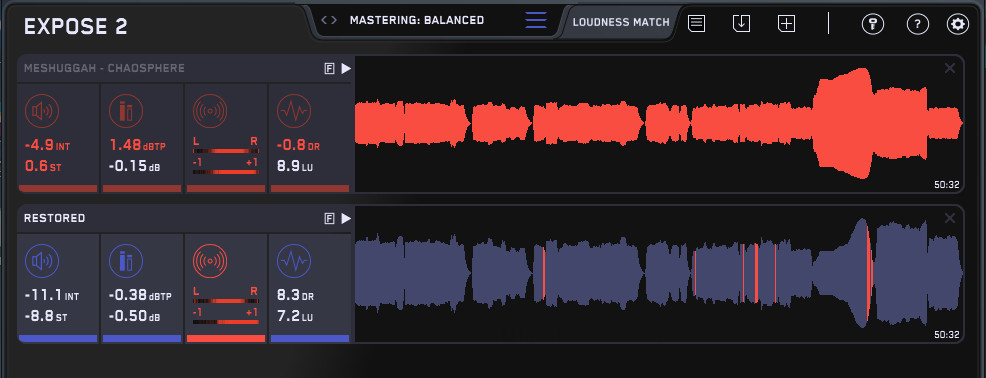The height and width of the screenshot is (378, 986).
Task: Click the loudness speaker icon for Meshuggah track
Action: point(42,112)
